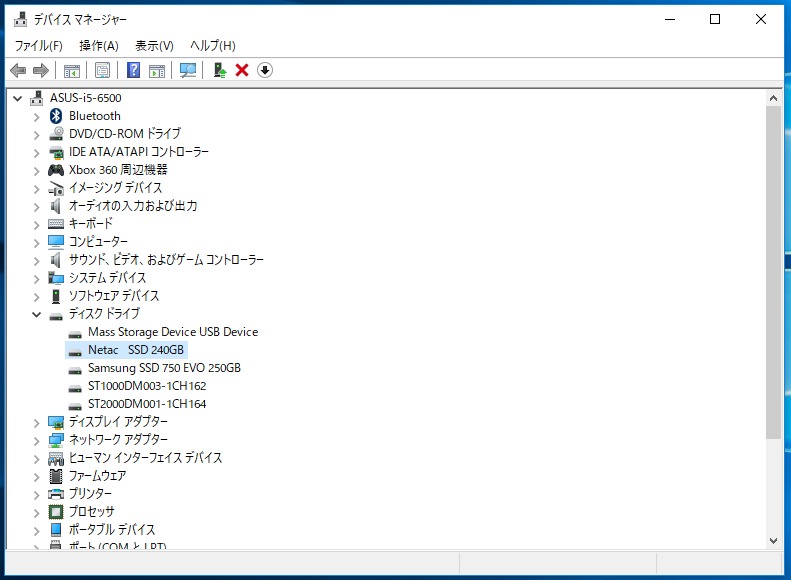Toggle the console tree pane toolbar icon
Screen dimensions: 791x580
click(72, 71)
